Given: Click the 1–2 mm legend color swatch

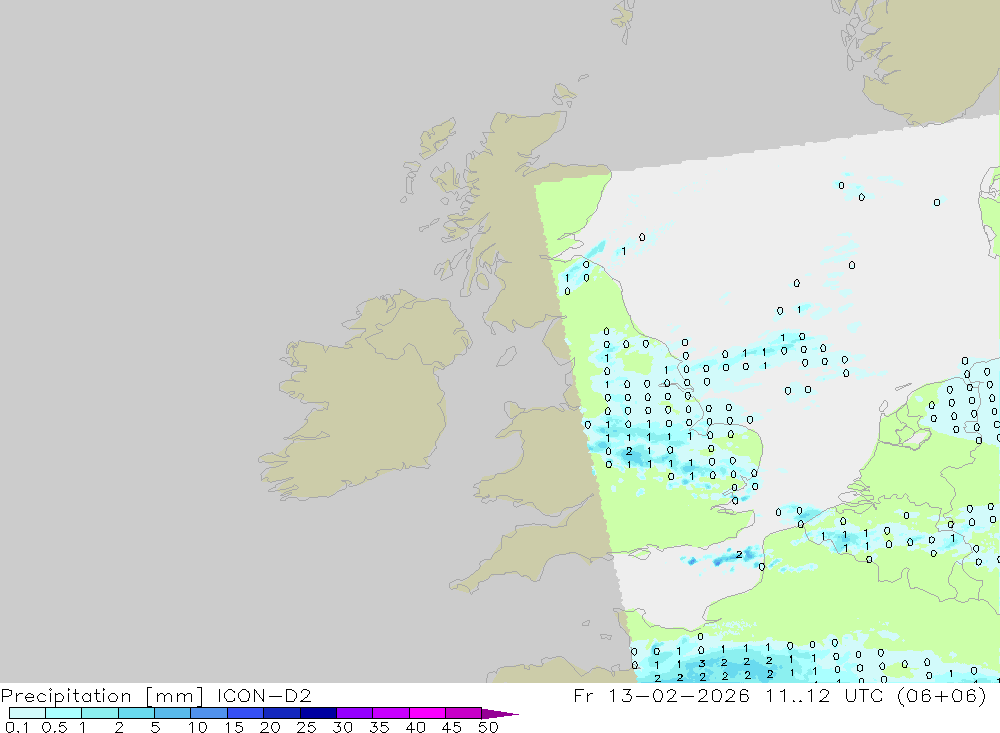Looking at the screenshot, I should pos(100,713).
